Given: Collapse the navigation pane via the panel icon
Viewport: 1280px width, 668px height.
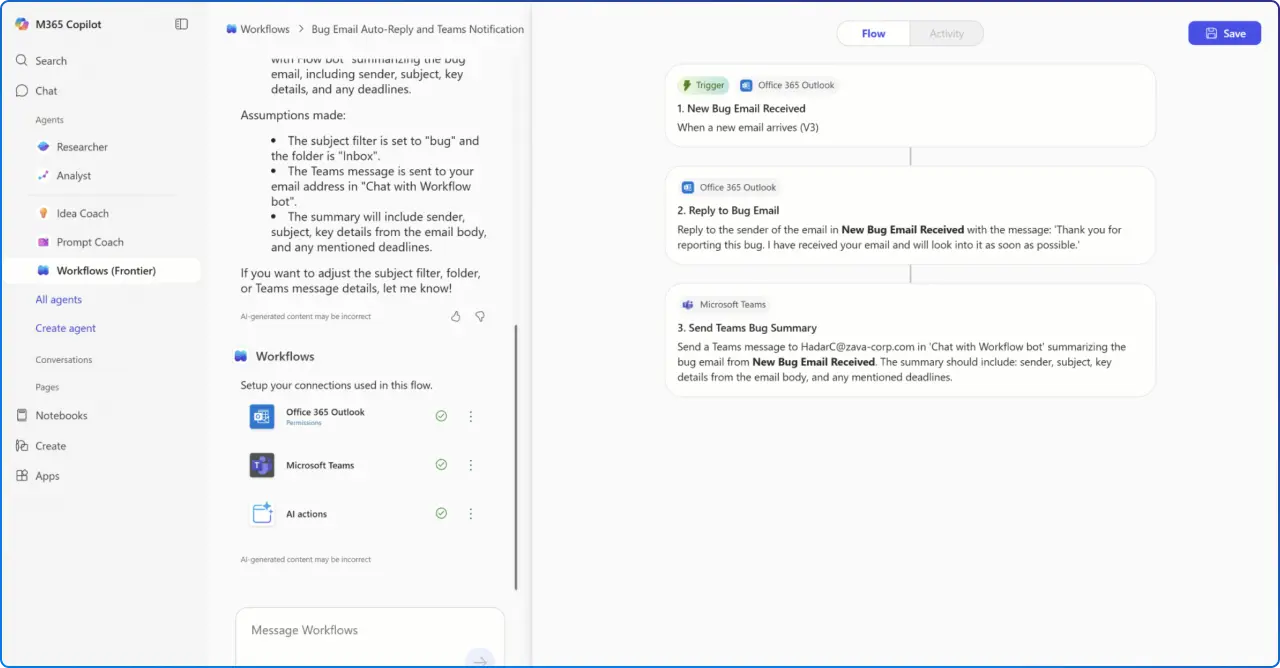Looking at the screenshot, I should [181, 23].
